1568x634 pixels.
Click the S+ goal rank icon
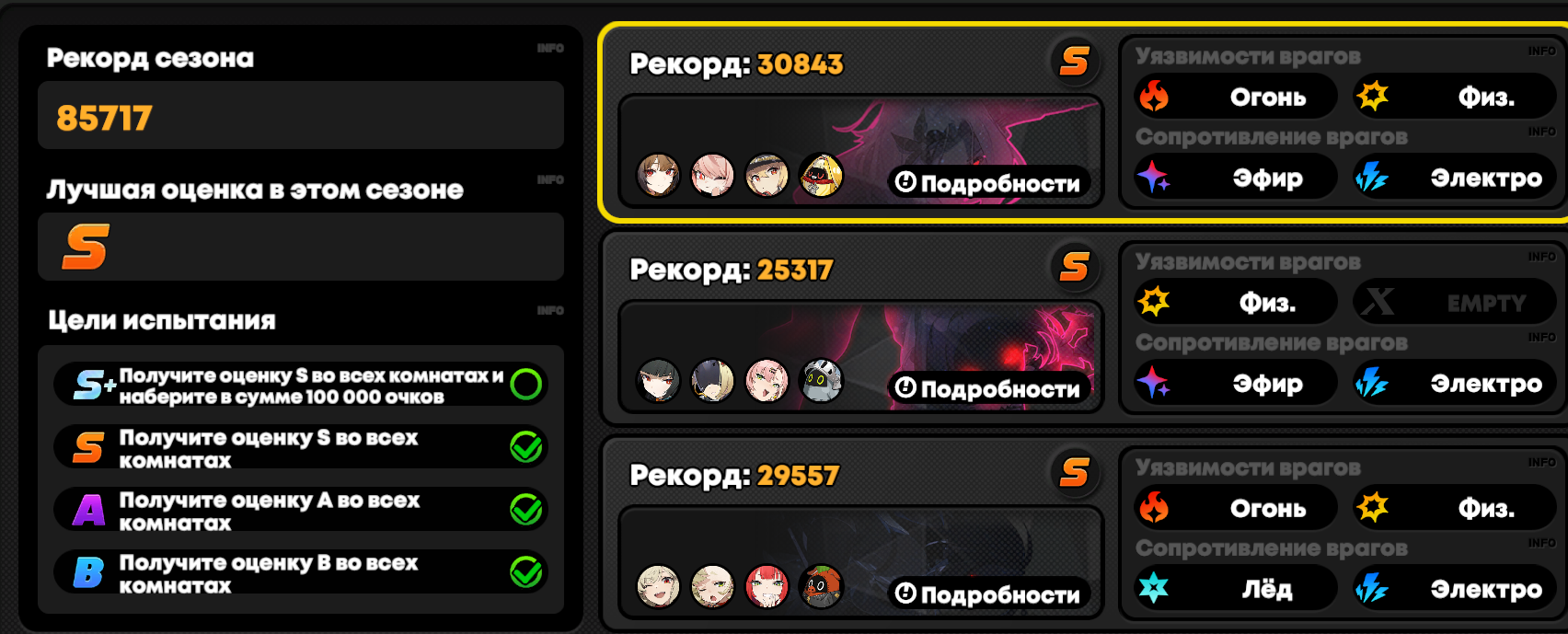pyautogui.click(x=95, y=385)
